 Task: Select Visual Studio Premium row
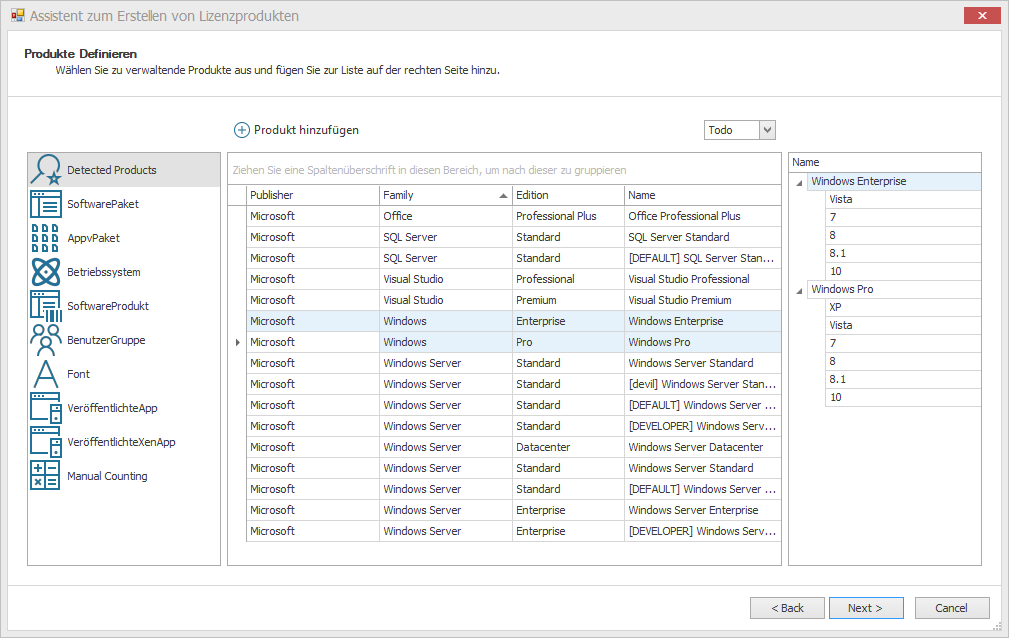pyautogui.click(x=514, y=300)
